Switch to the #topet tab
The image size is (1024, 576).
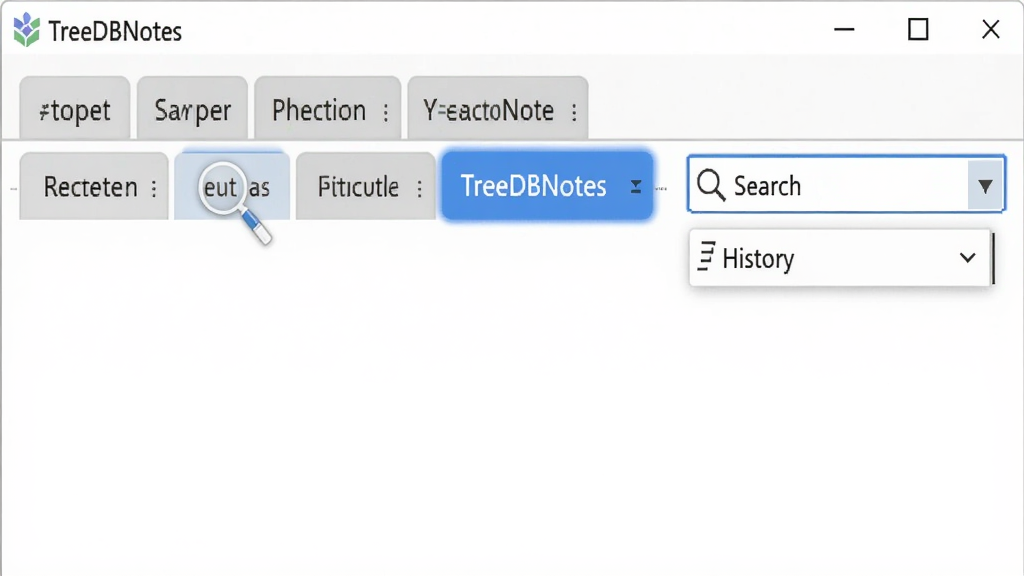click(74, 108)
